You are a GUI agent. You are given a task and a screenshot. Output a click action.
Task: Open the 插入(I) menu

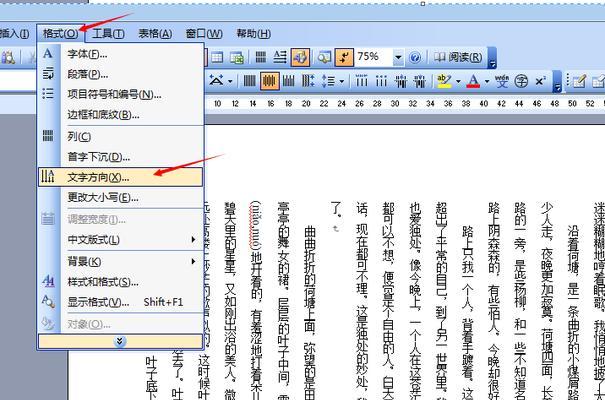click(15, 34)
